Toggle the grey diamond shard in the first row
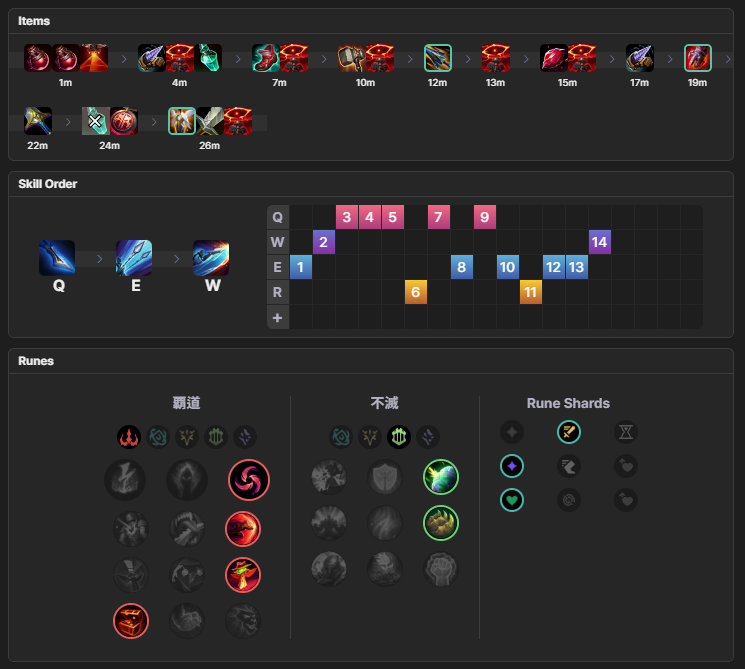 pos(512,432)
